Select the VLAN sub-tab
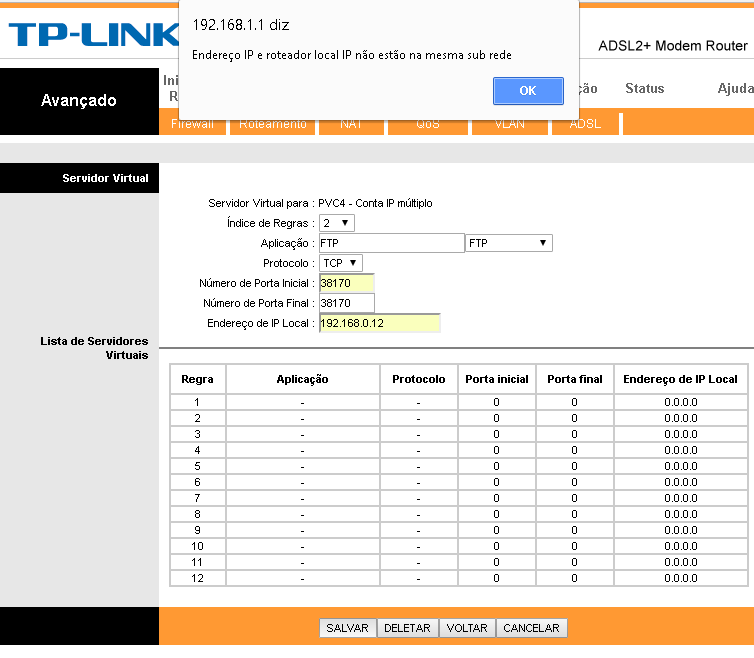 [x=510, y=124]
